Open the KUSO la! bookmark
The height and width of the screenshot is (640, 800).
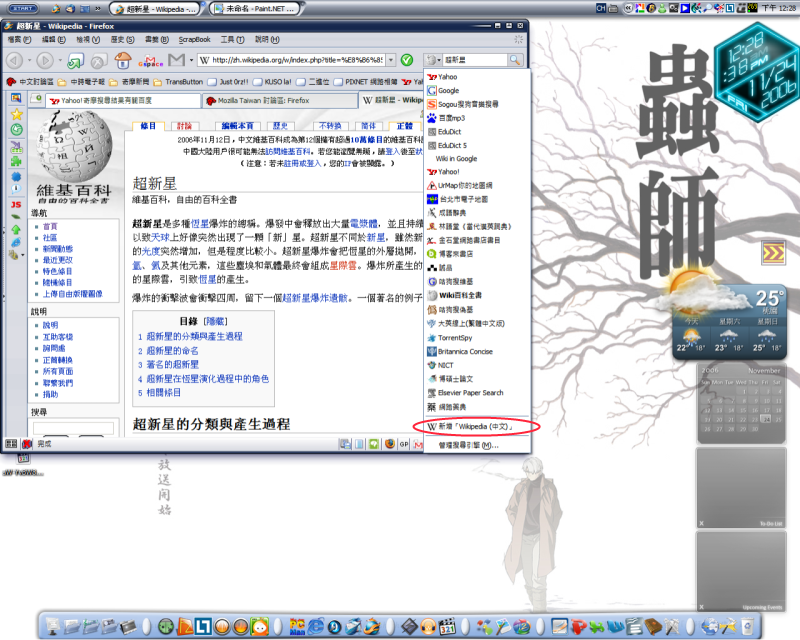pyautogui.click(x=272, y=82)
